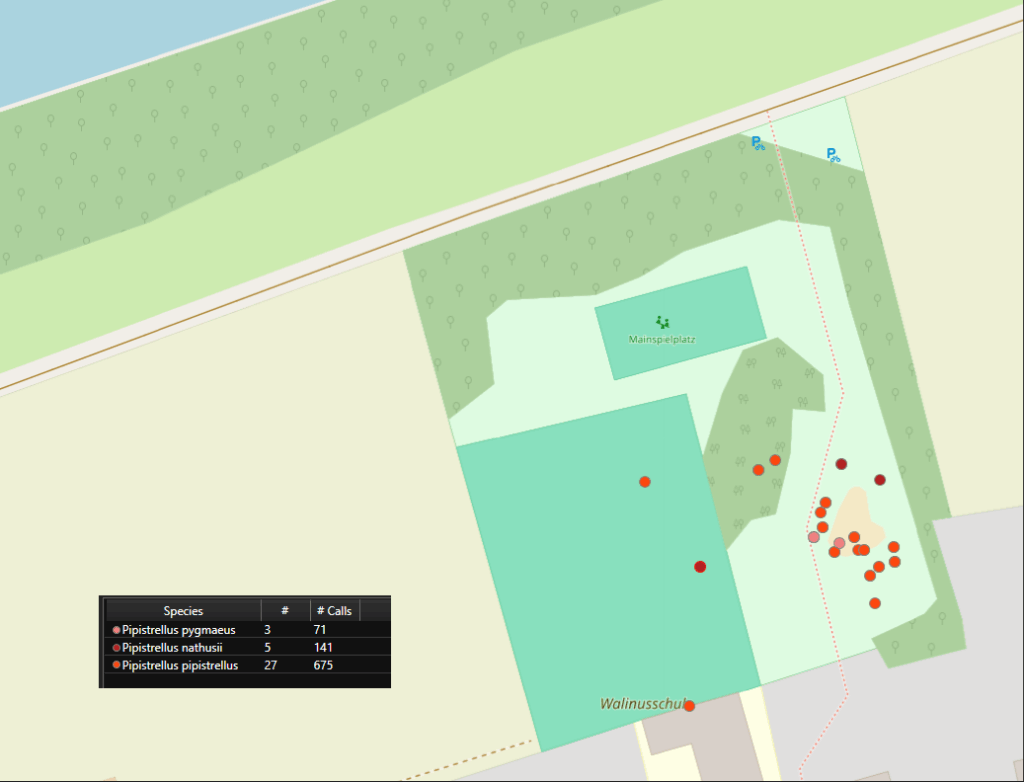1024x782 pixels.
Task: Select the pink marker on the beige sand area
Action: [x=839, y=543]
